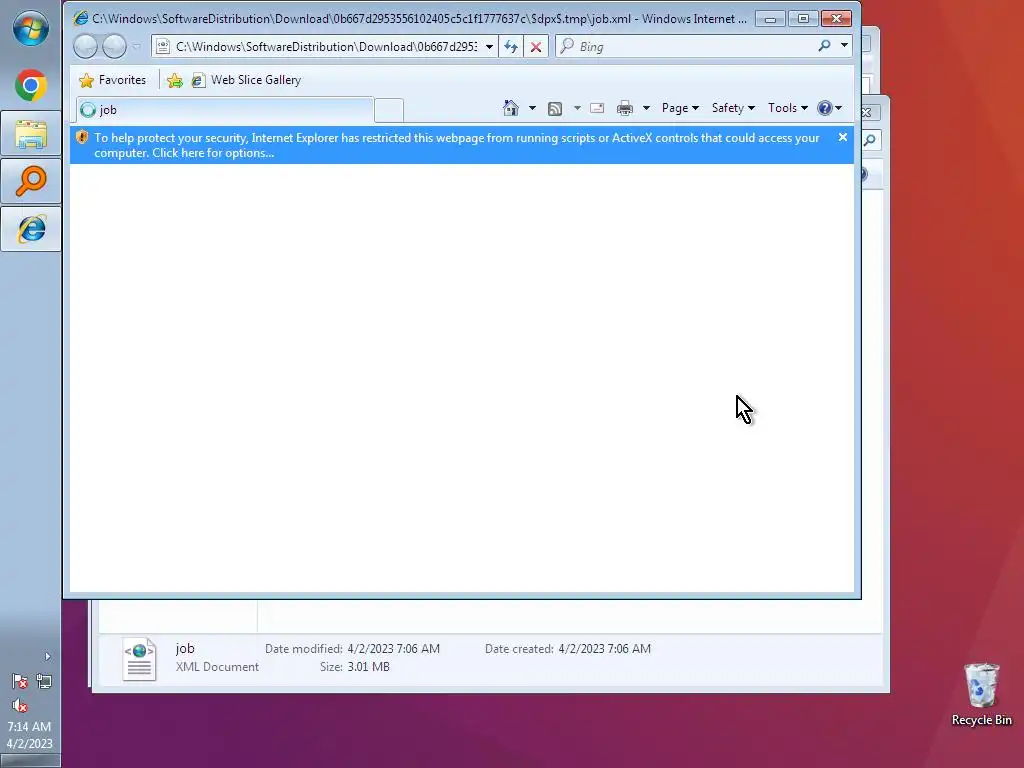Open recent pages dropdown next to forward button

tap(136, 46)
